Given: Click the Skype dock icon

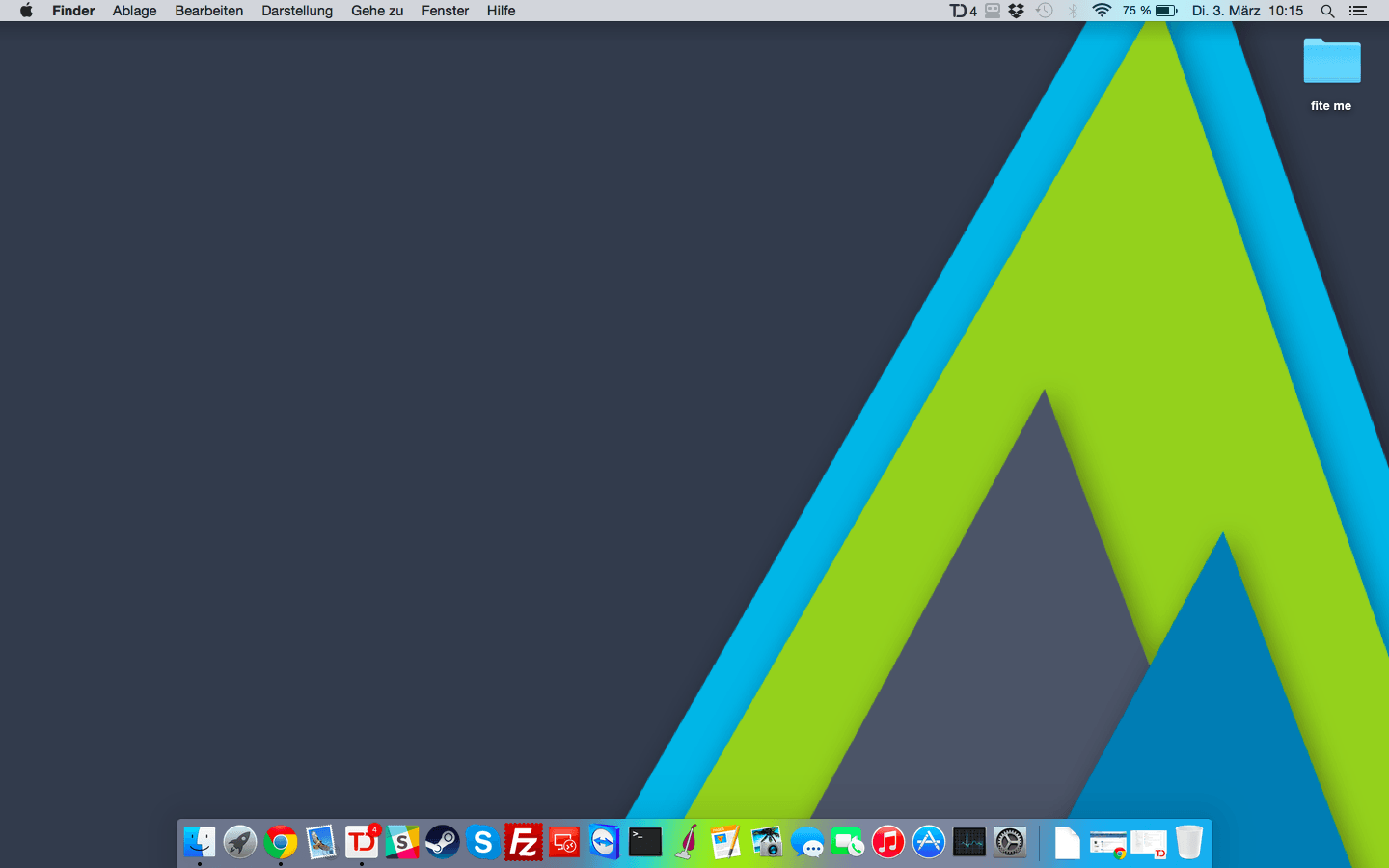Looking at the screenshot, I should click(x=483, y=843).
